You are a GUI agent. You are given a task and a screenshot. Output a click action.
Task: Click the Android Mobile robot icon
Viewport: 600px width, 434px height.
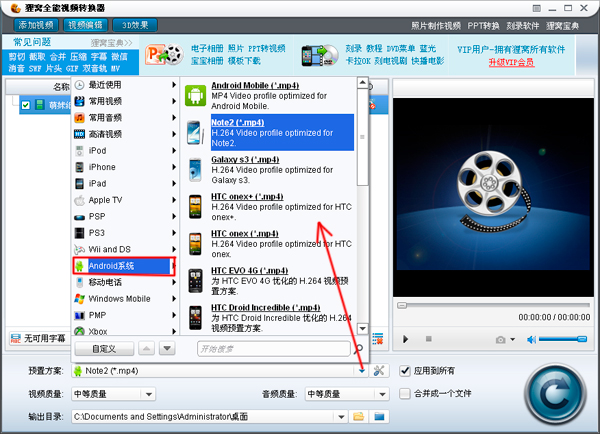point(195,95)
